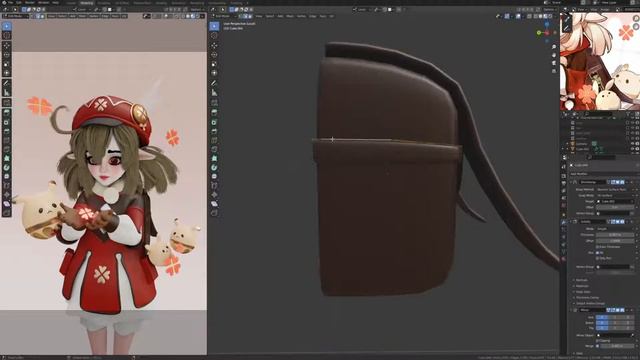Open the Modifiers wrench tab in Properties editor
This screenshot has width=640, height=360.
(564, 222)
